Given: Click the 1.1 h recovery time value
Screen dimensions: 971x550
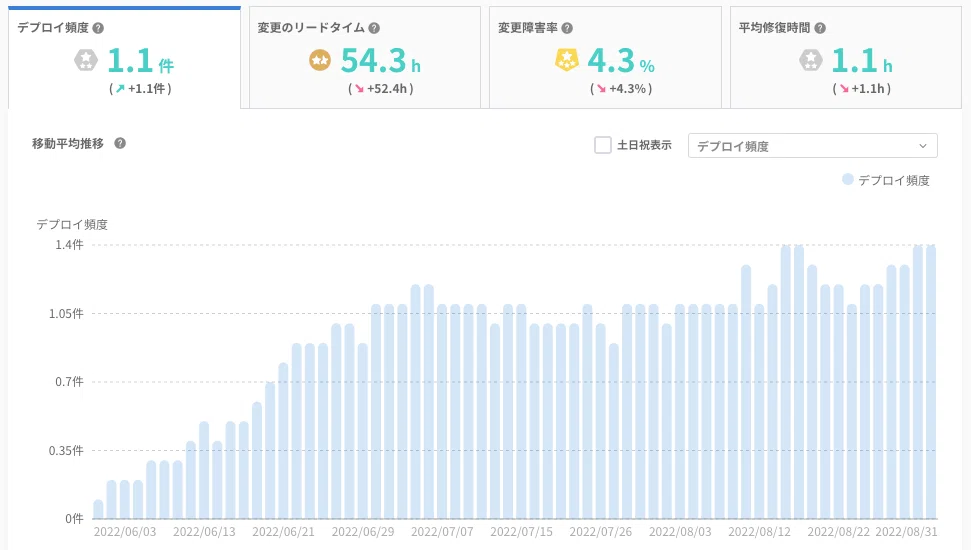Looking at the screenshot, I should tap(861, 61).
